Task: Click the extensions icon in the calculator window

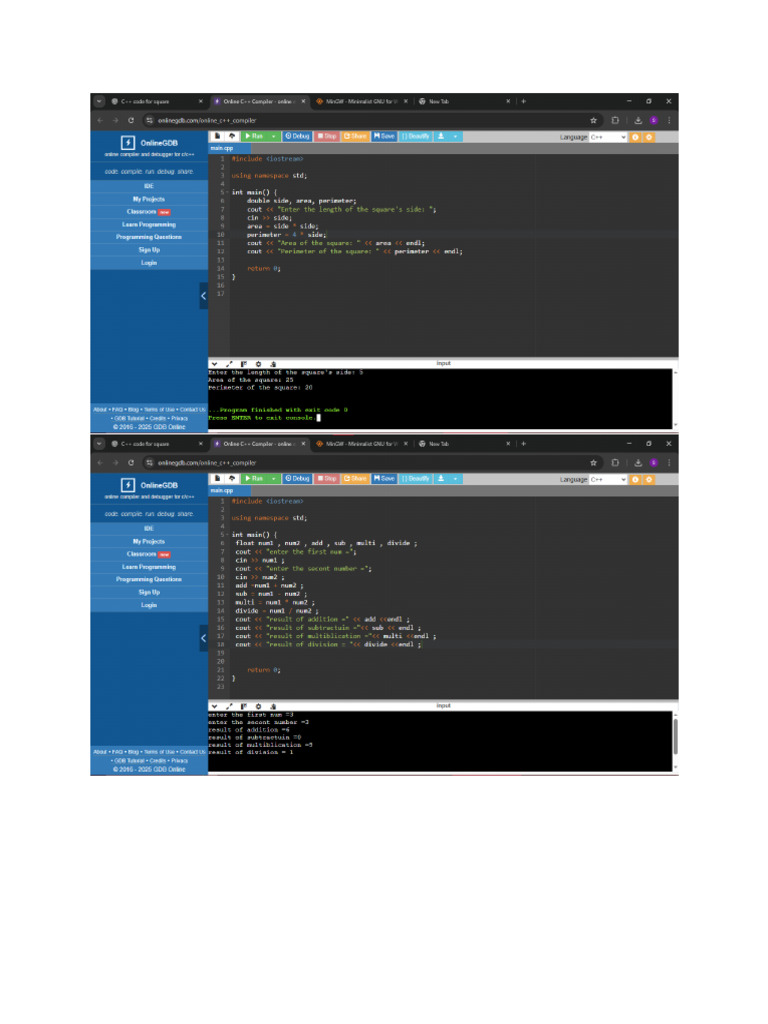Action: coord(615,462)
